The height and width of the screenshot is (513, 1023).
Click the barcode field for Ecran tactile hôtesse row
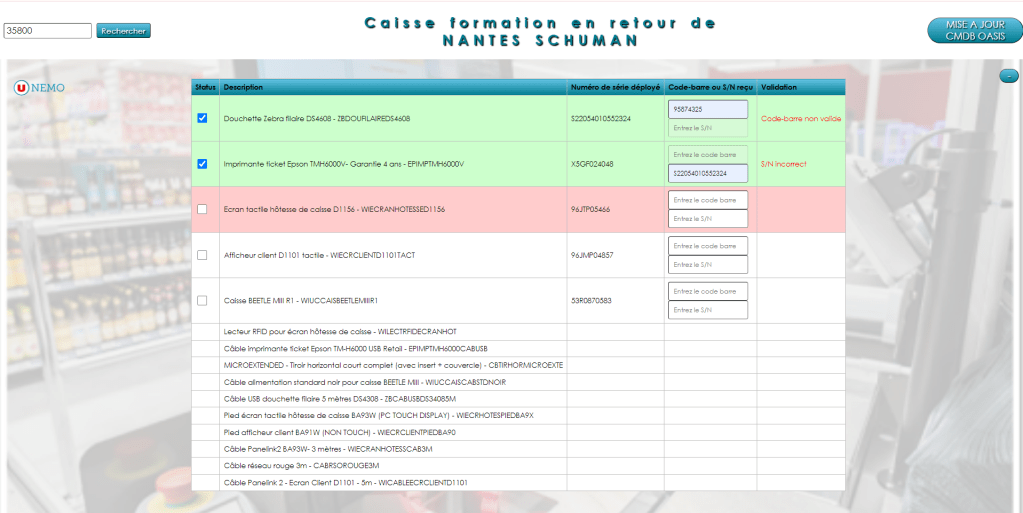coord(707,200)
